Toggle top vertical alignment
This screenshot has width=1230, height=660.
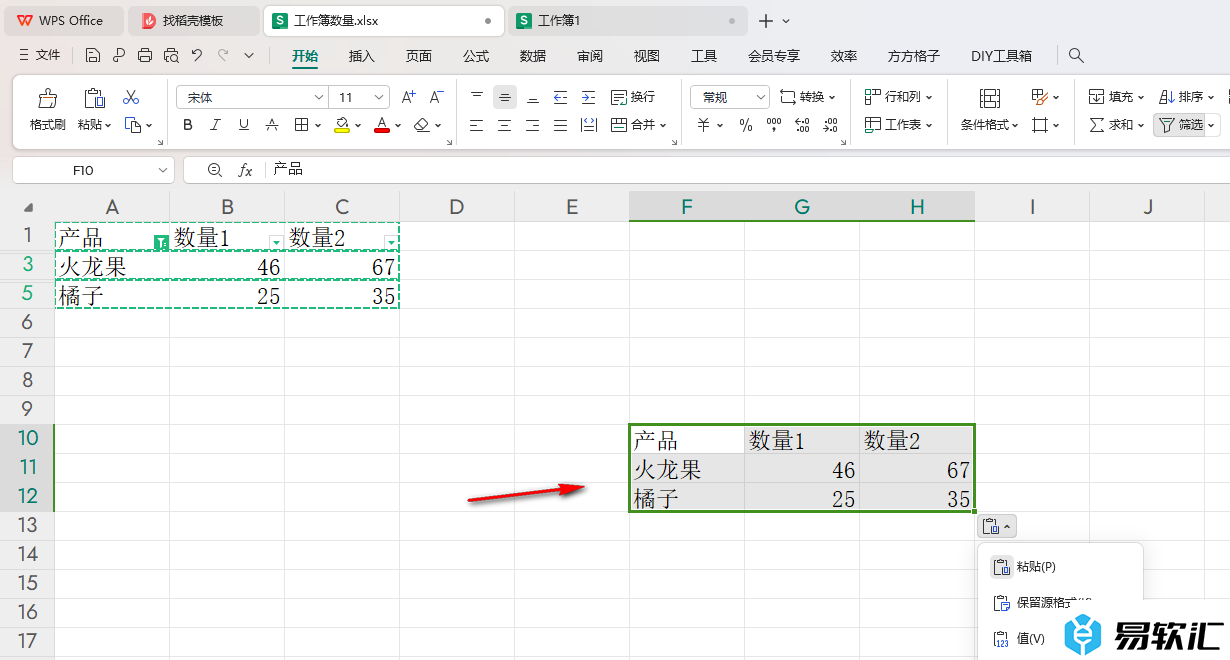pos(477,97)
